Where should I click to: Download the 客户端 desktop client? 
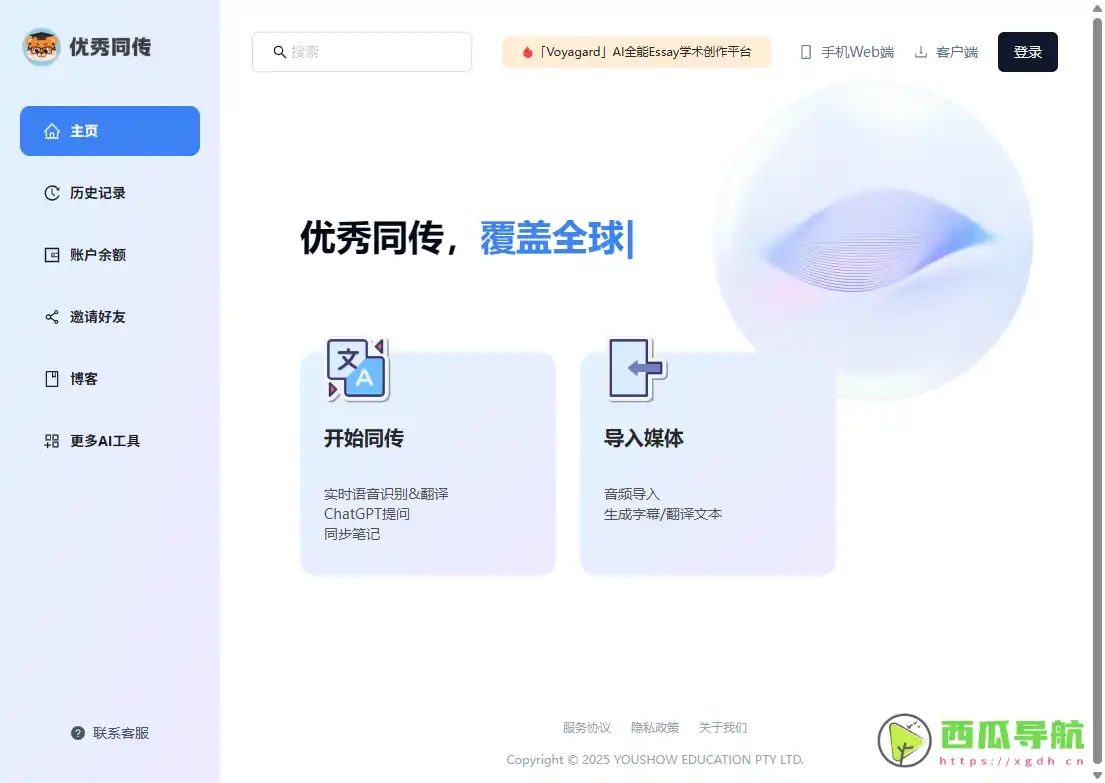[946, 51]
